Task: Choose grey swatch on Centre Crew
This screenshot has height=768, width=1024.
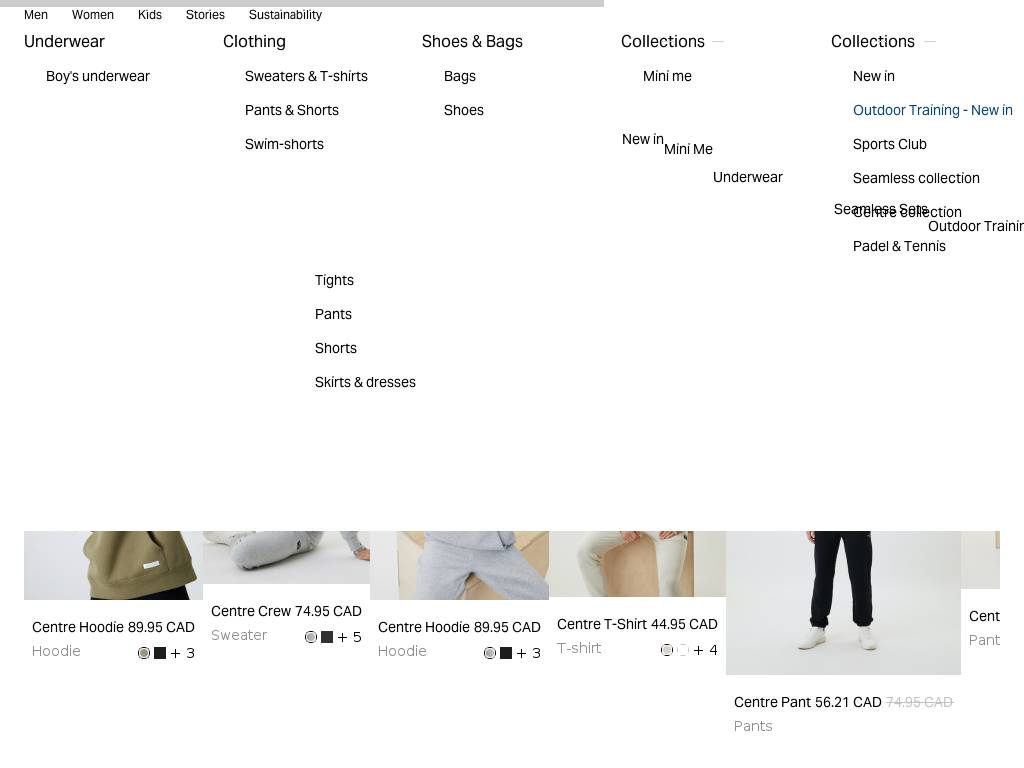Action: 311,637
